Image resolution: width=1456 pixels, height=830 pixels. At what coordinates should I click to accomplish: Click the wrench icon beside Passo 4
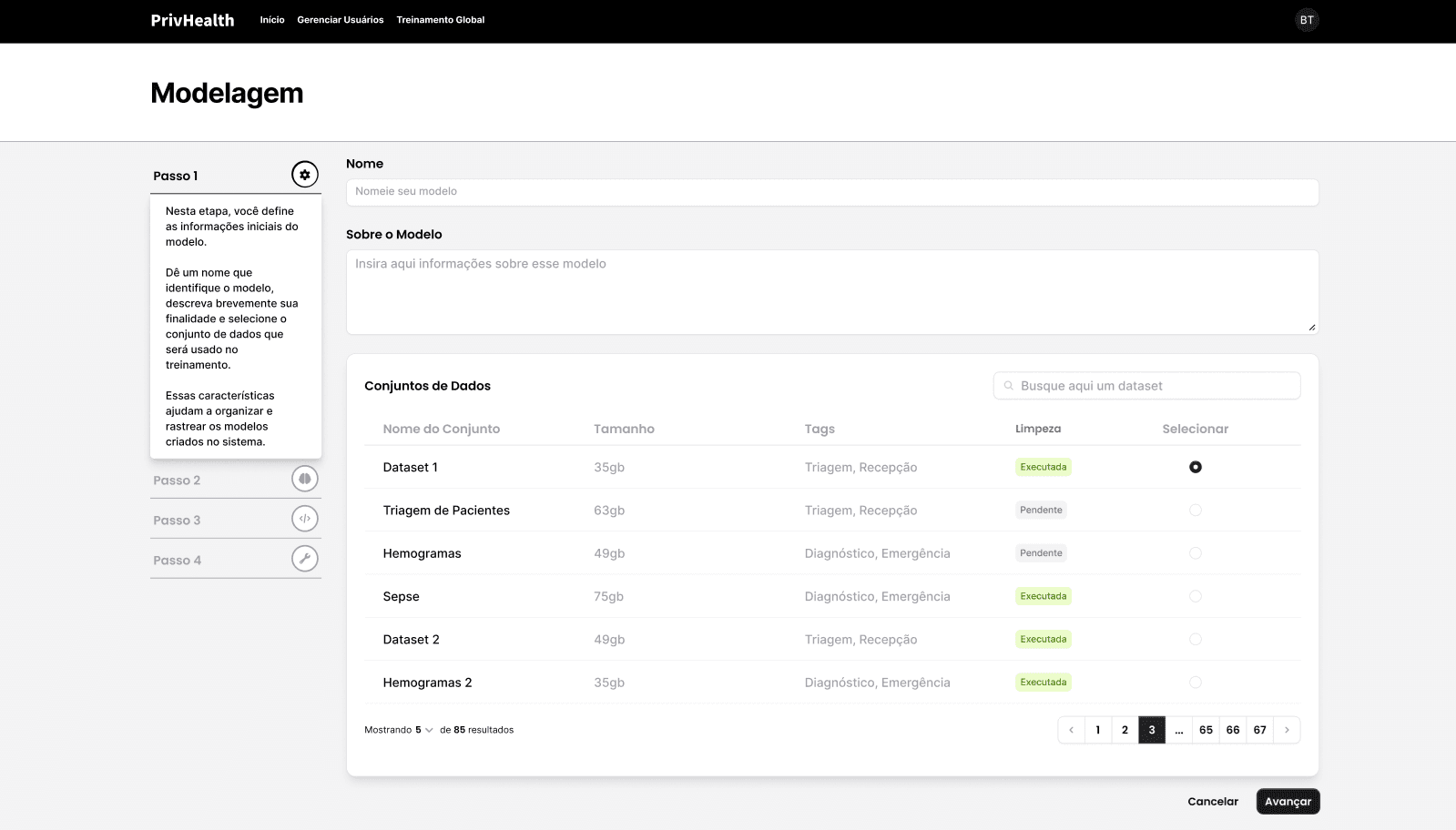(305, 559)
